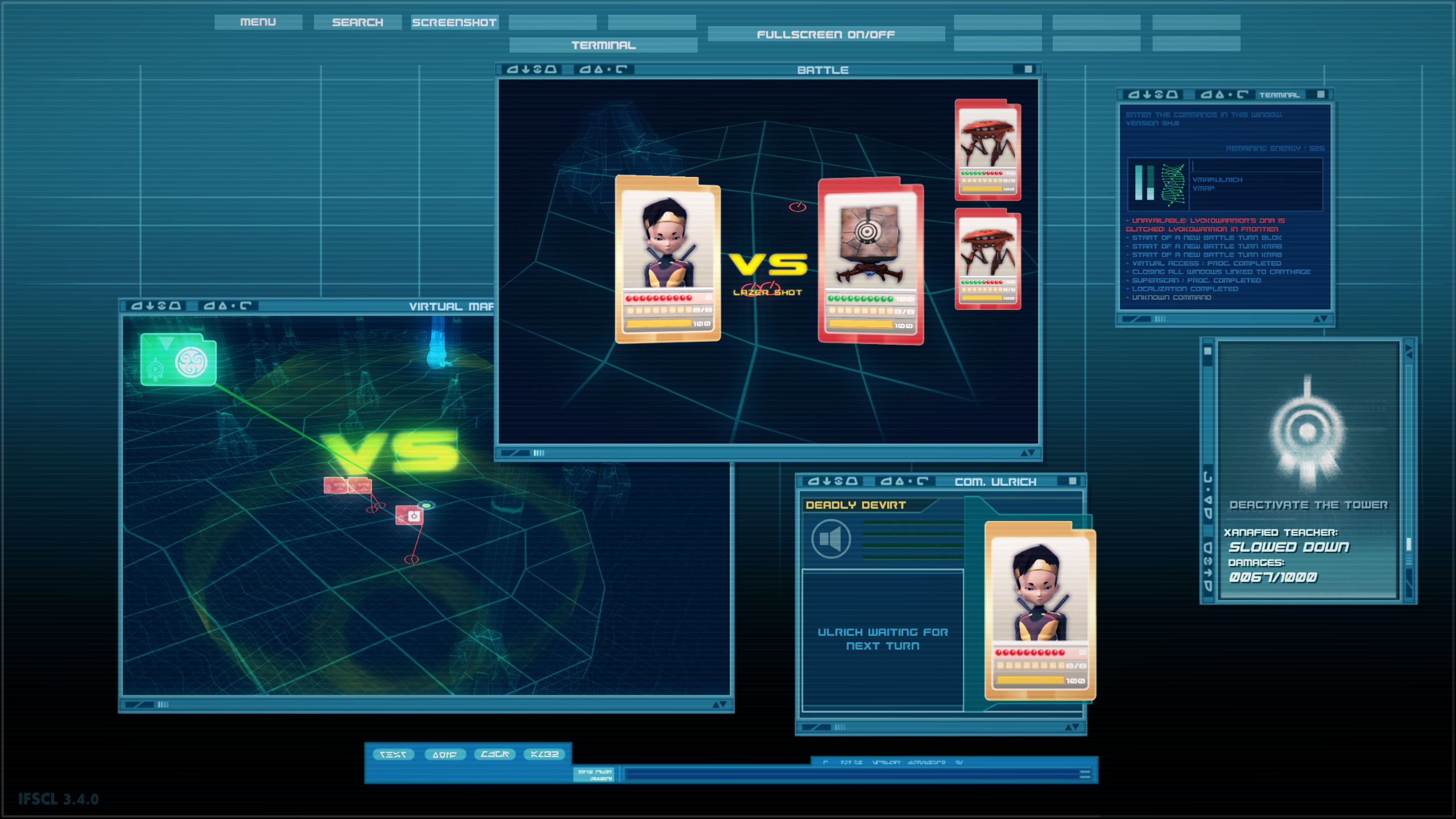Screen dimensions: 1456x819
Task: Click the SCREENSHOT button in the top bar
Action: coord(454,22)
